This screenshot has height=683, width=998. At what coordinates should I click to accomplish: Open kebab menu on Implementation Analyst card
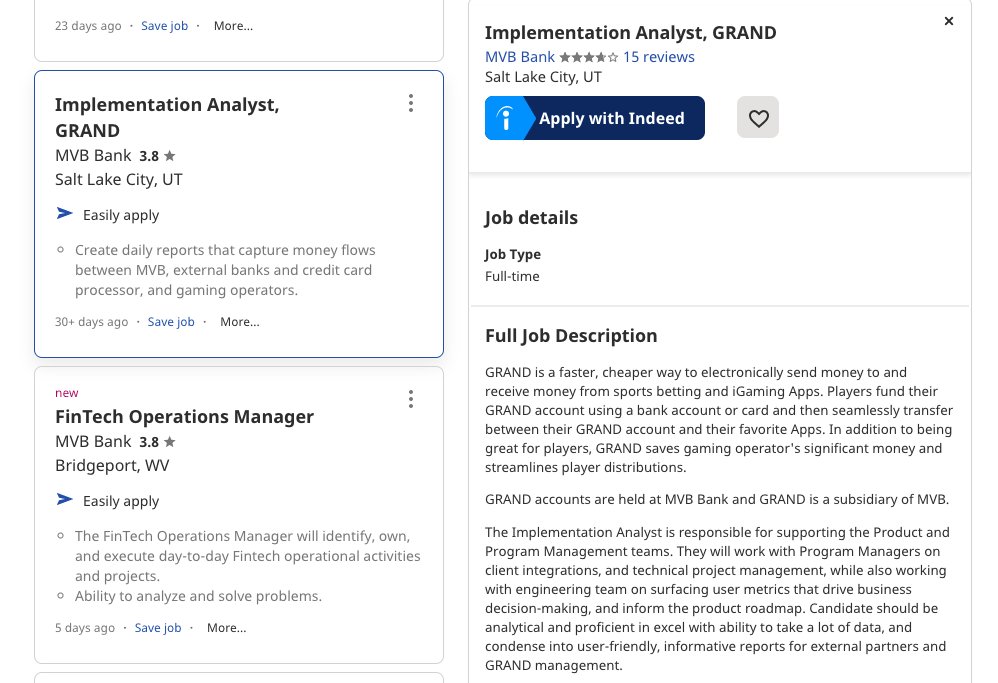click(x=411, y=103)
